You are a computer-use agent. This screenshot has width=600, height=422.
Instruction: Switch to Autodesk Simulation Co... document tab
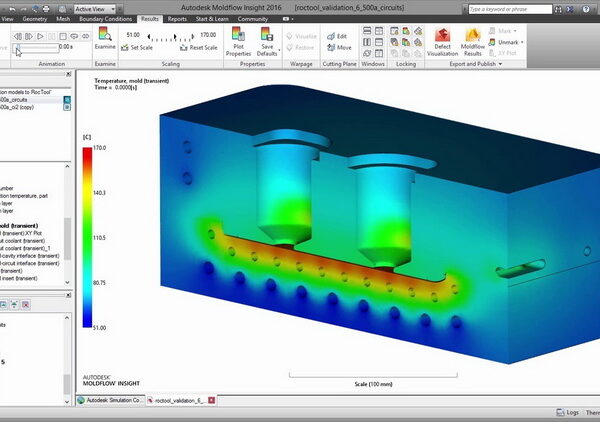[110, 400]
